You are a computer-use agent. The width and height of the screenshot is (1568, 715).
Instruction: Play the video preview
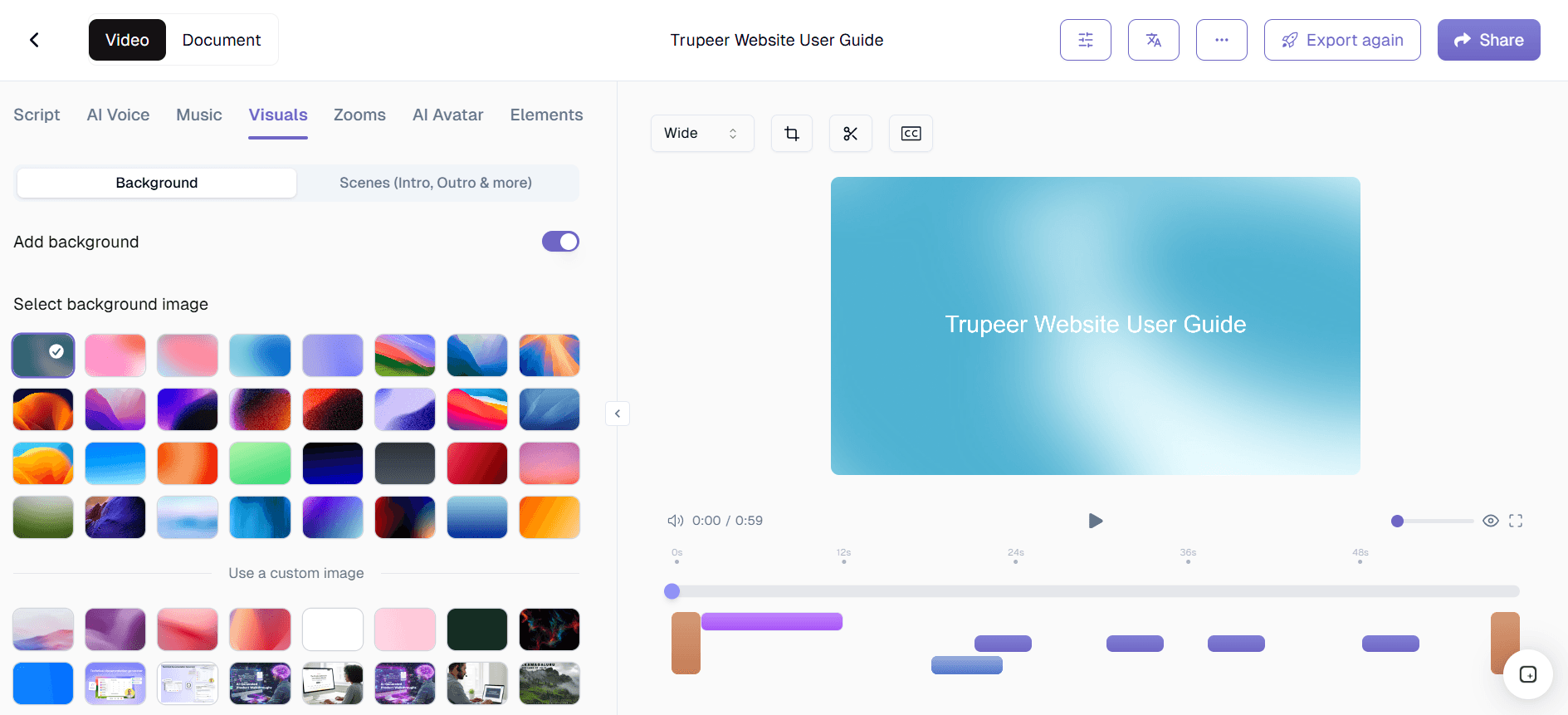pyautogui.click(x=1095, y=521)
